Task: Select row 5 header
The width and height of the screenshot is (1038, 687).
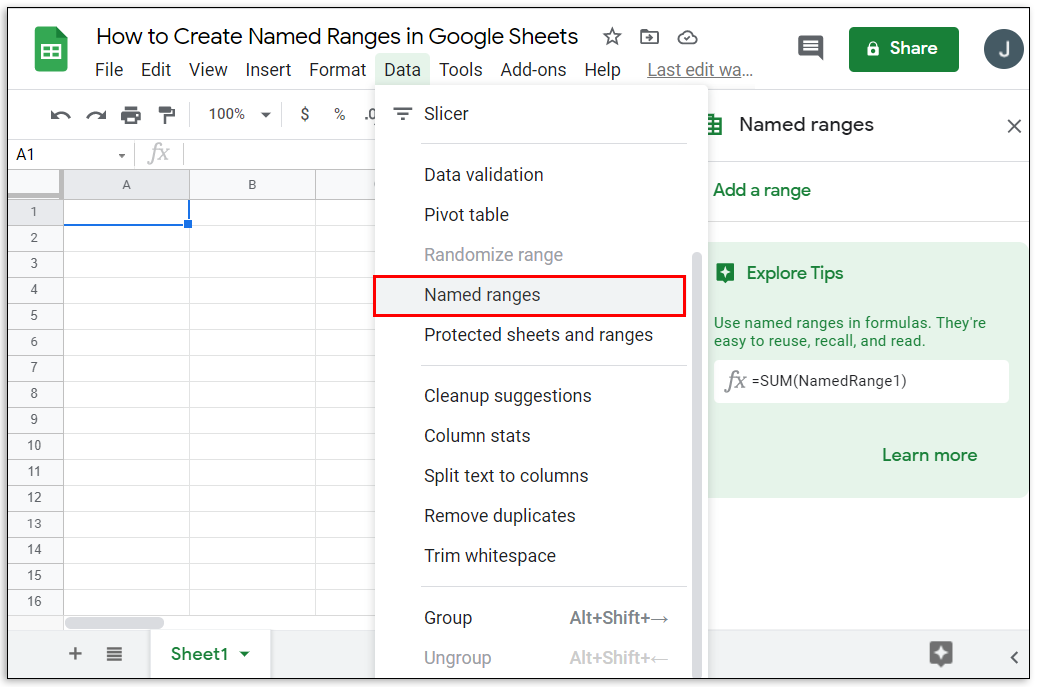Action: [35, 316]
